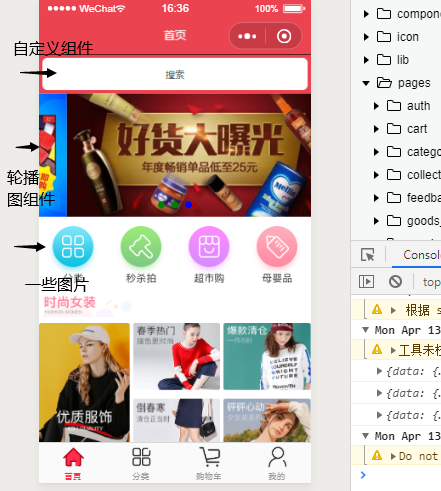Collapse the pages folder arrow
Viewport: 441px width, 491px height.
[366, 83]
